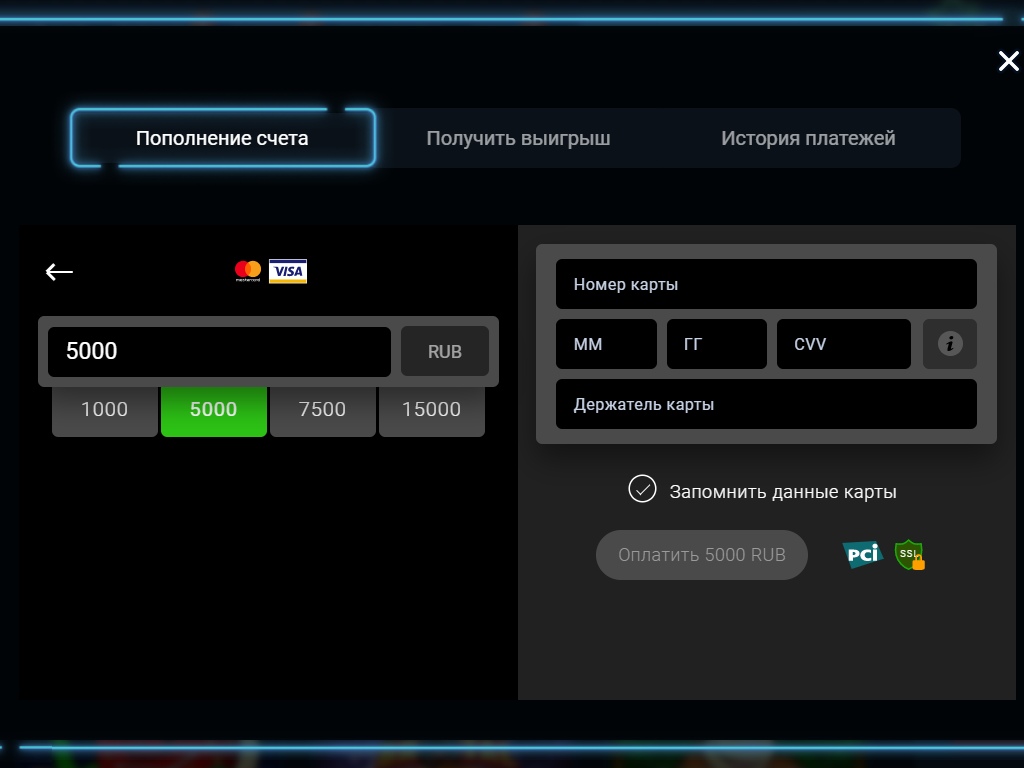The width and height of the screenshot is (1024, 768).
Task: Click the Mastercard logo icon
Action: point(248,271)
